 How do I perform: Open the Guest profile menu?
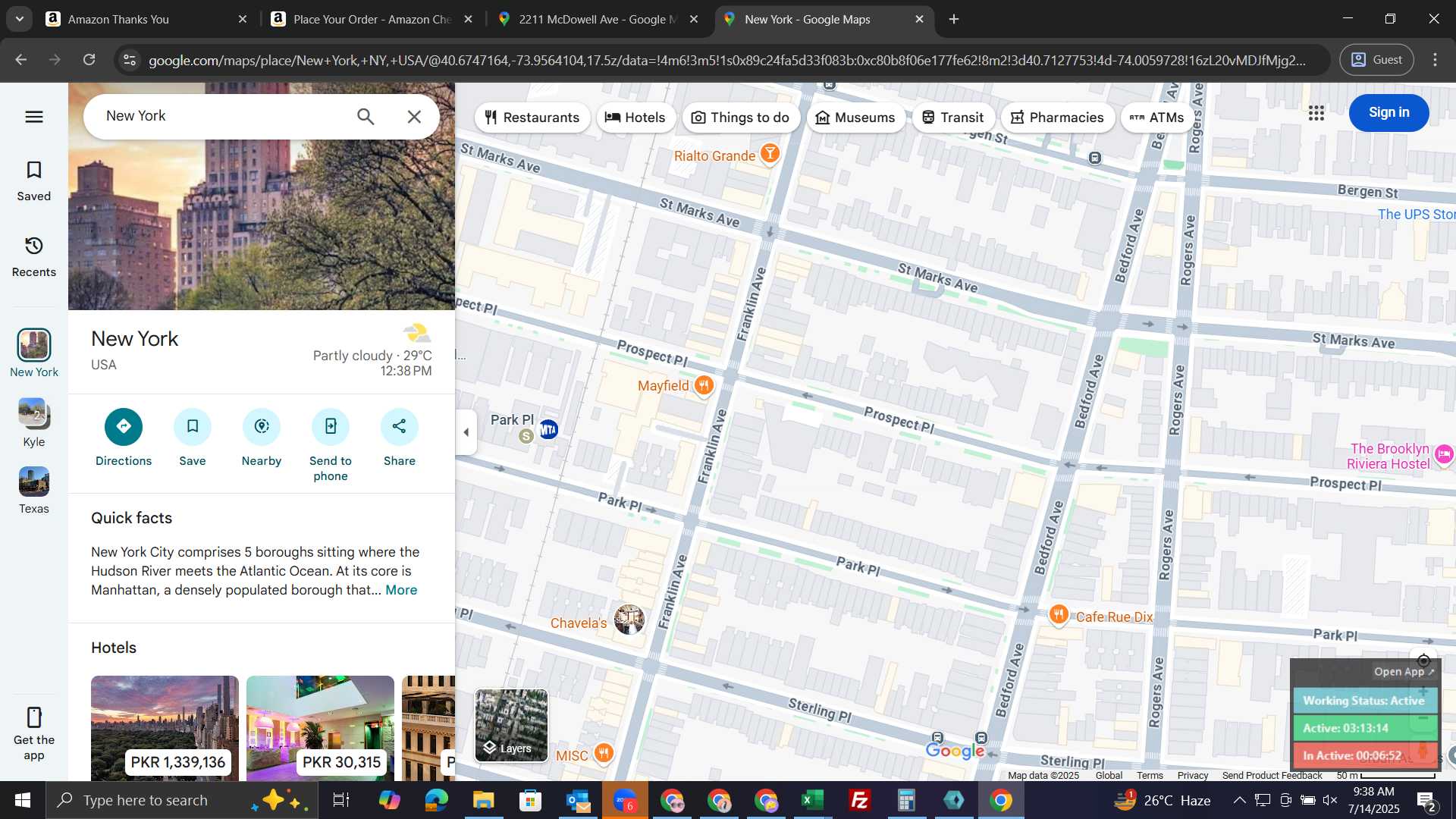(x=1376, y=60)
